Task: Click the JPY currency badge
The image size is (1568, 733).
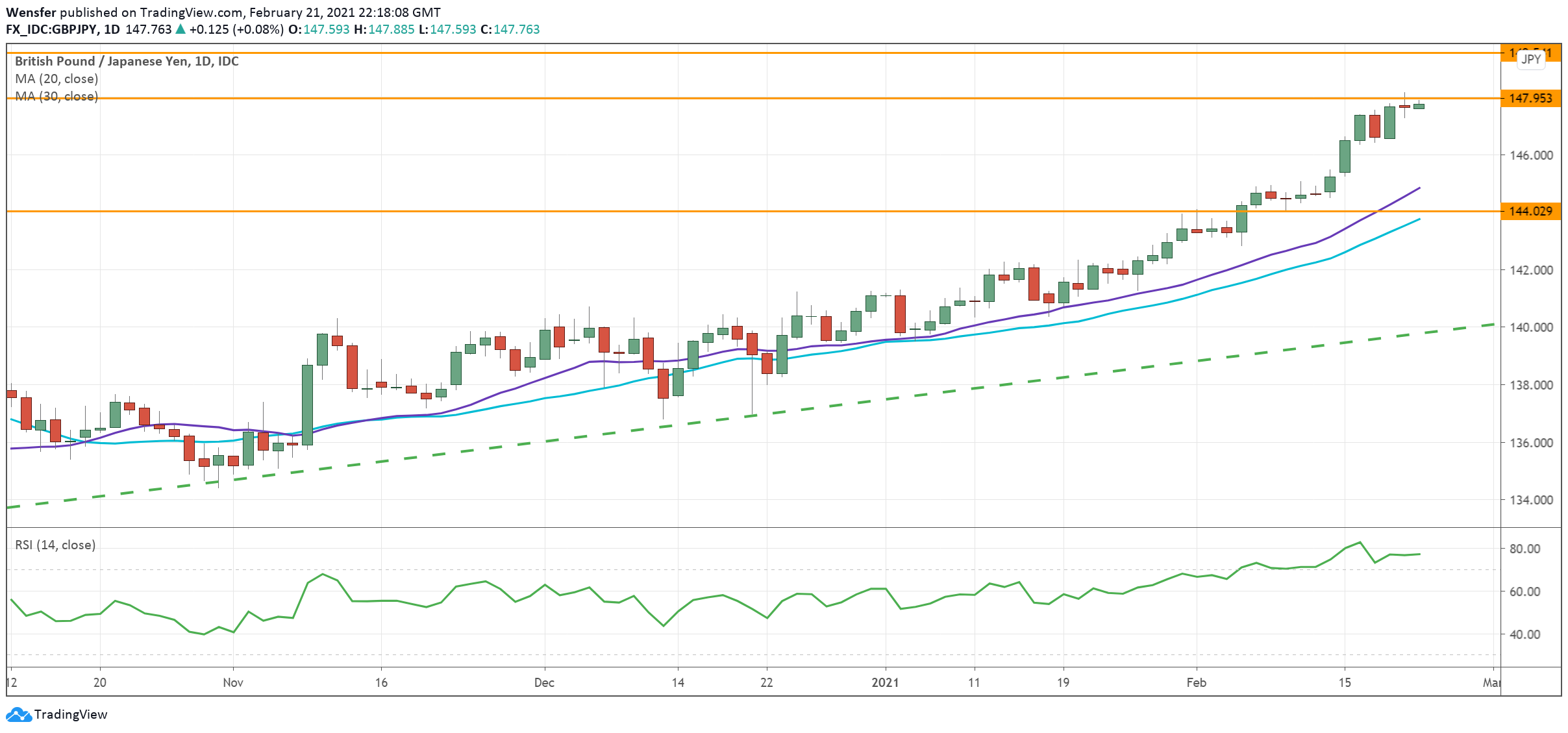Action: pos(1531,59)
